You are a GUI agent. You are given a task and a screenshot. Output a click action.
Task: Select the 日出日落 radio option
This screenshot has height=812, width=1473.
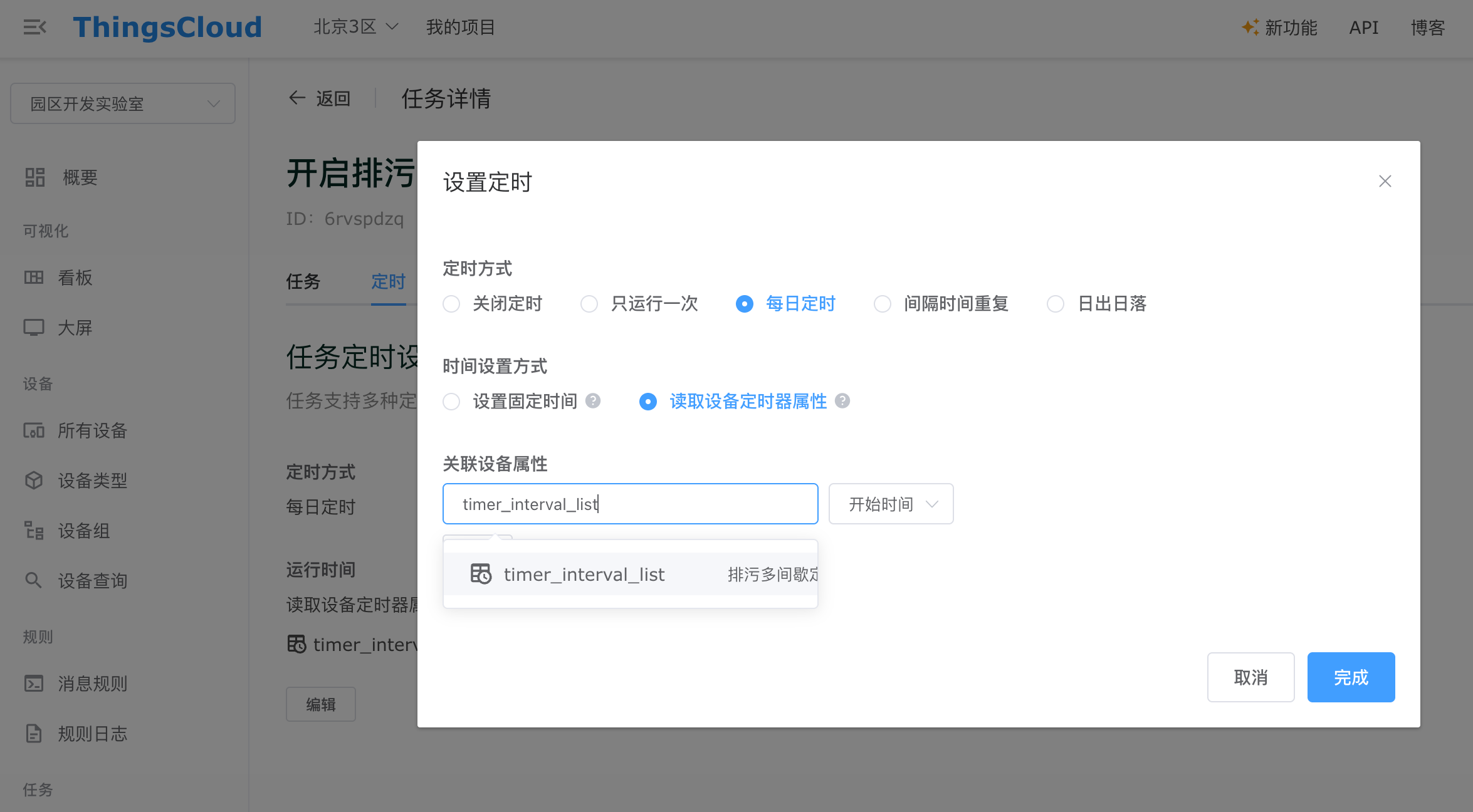(1056, 304)
